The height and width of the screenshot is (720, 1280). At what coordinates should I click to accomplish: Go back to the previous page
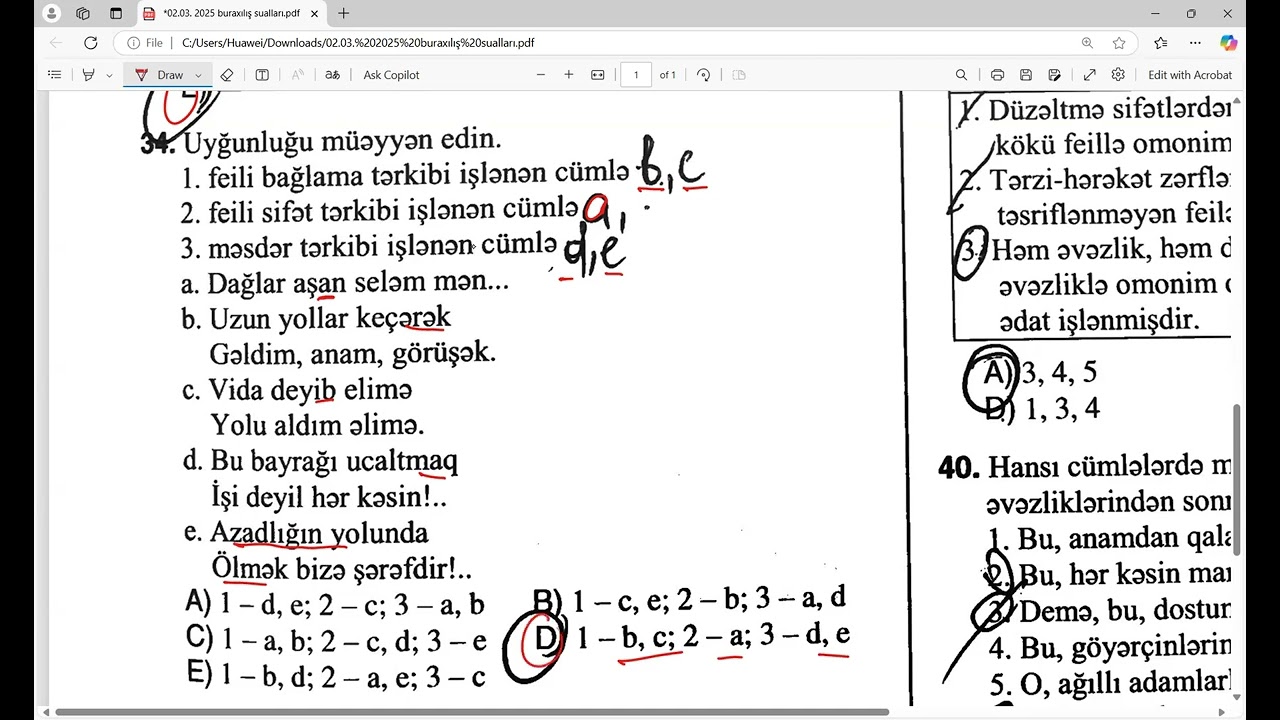[56, 43]
